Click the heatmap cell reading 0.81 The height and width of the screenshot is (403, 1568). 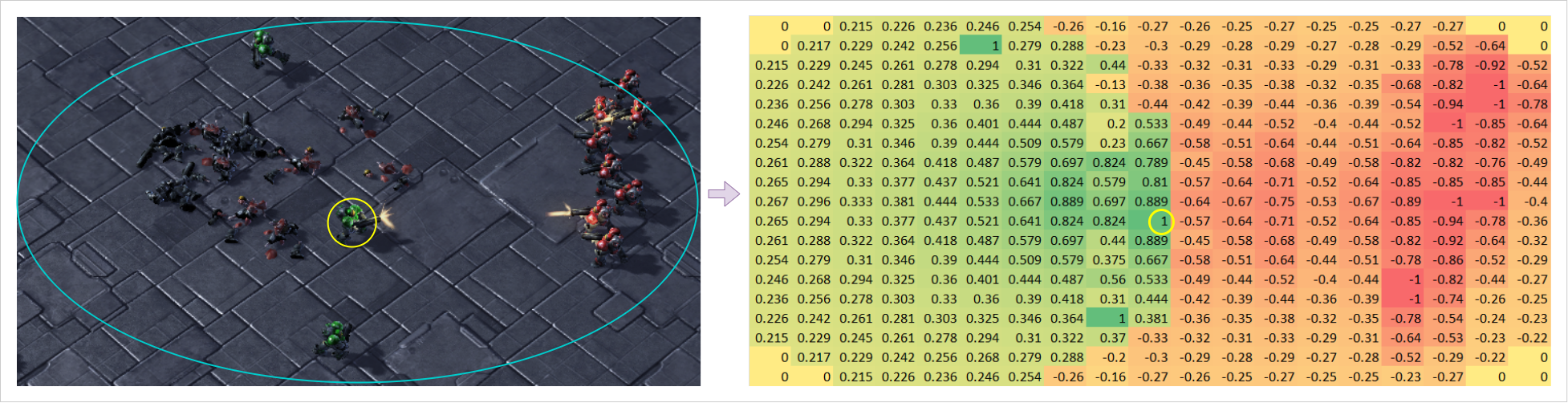pos(1149,182)
